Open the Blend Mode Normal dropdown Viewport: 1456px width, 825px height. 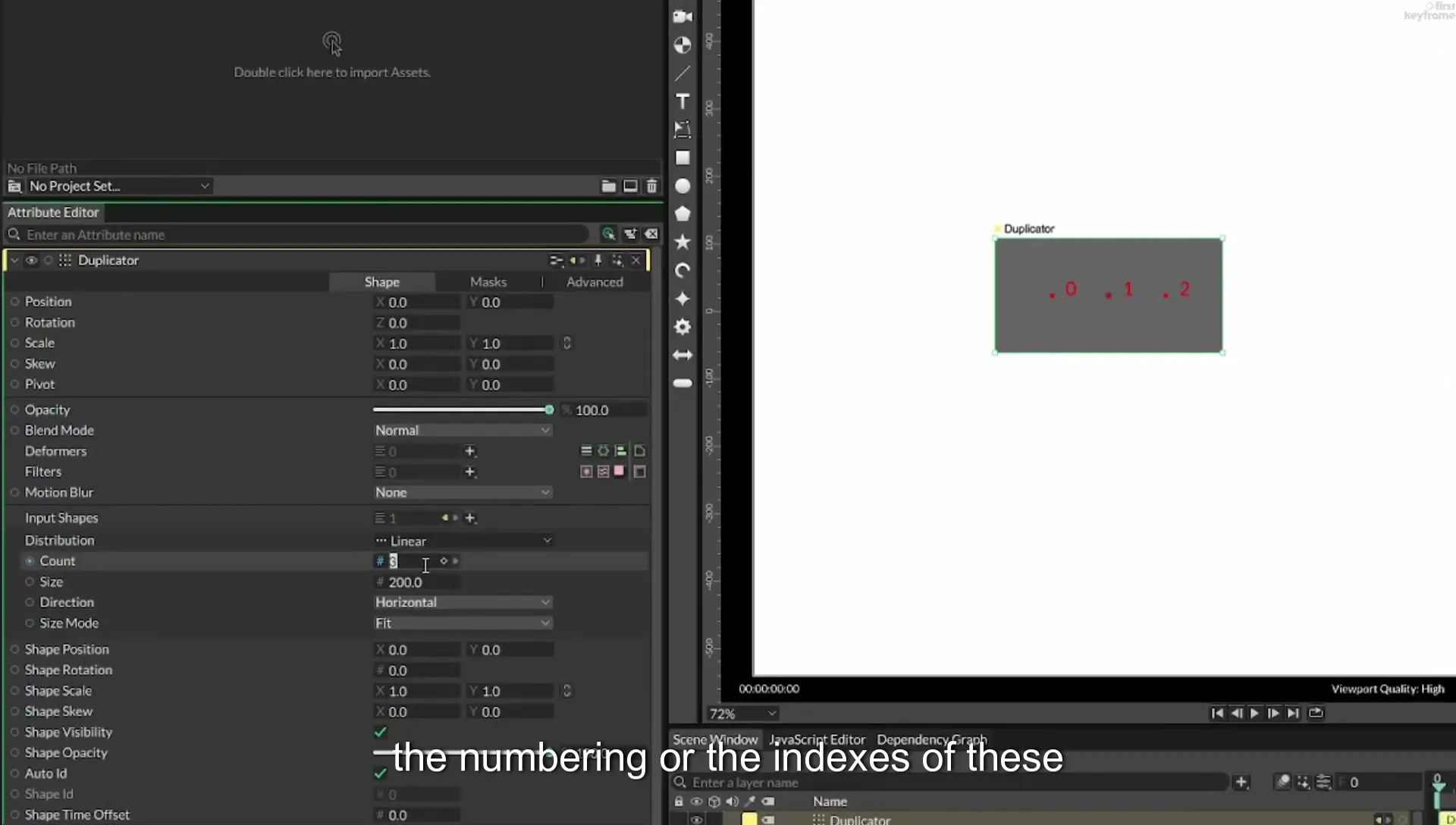[463, 430]
